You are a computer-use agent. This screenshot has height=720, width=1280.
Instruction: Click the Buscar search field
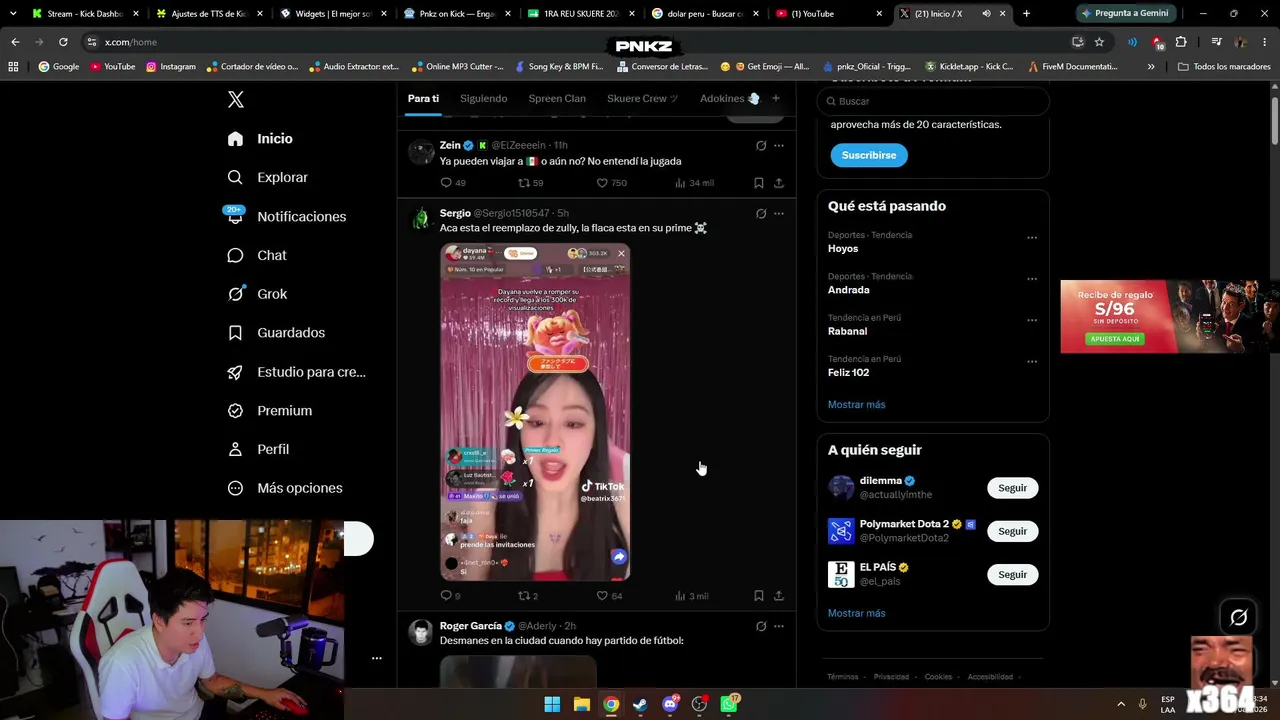(x=934, y=101)
